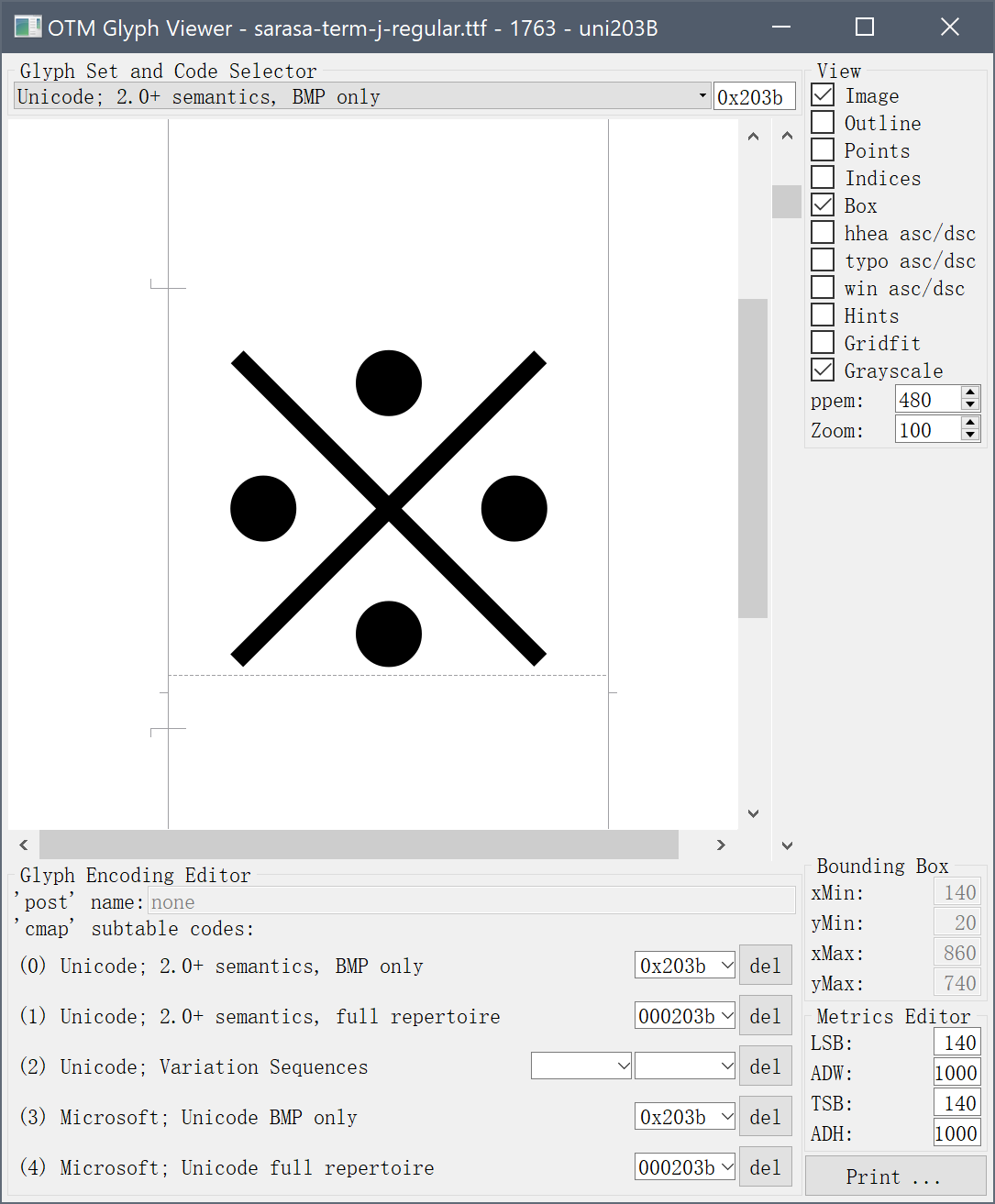Disable the Box display option
Screen dimensions: 995x1204
click(x=823, y=204)
